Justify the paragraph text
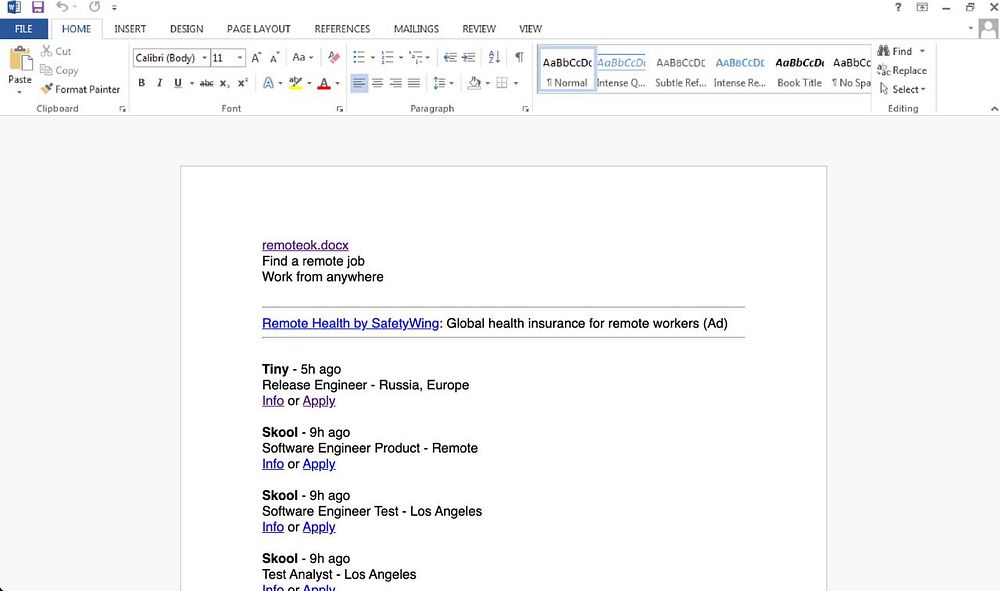 pyautogui.click(x=414, y=83)
